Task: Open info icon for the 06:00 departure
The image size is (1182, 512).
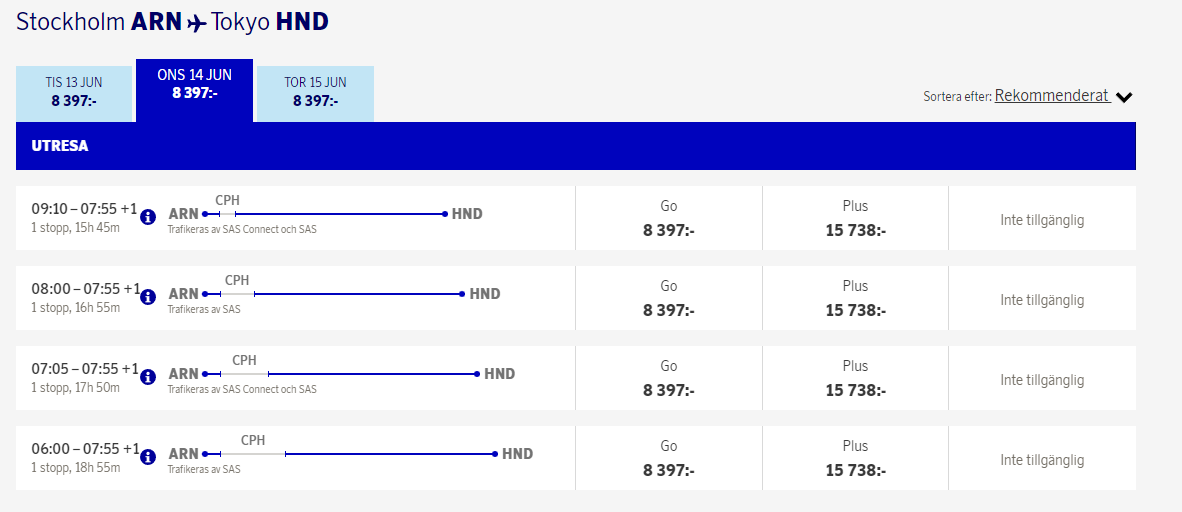Action: [148, 457]
